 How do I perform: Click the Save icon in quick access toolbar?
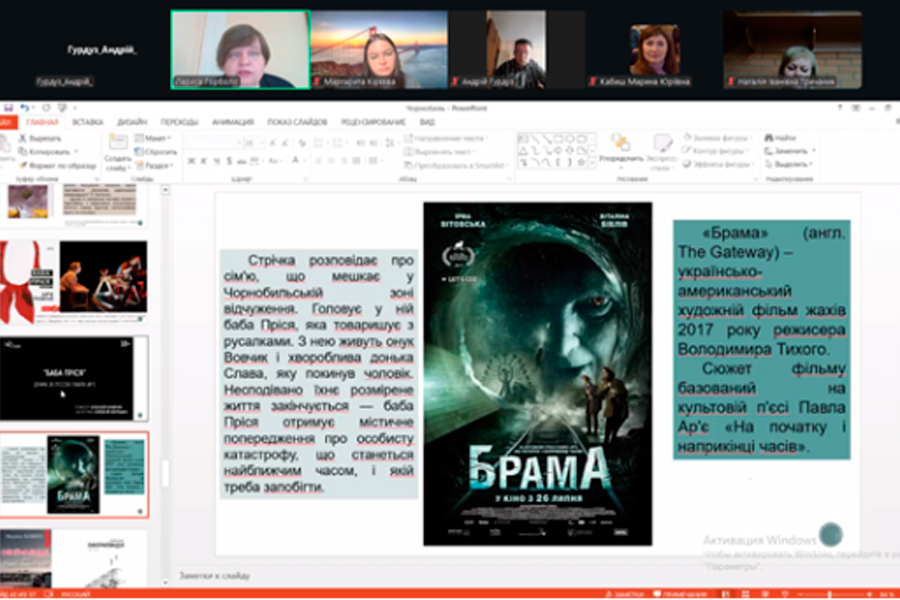coord(9,107)
